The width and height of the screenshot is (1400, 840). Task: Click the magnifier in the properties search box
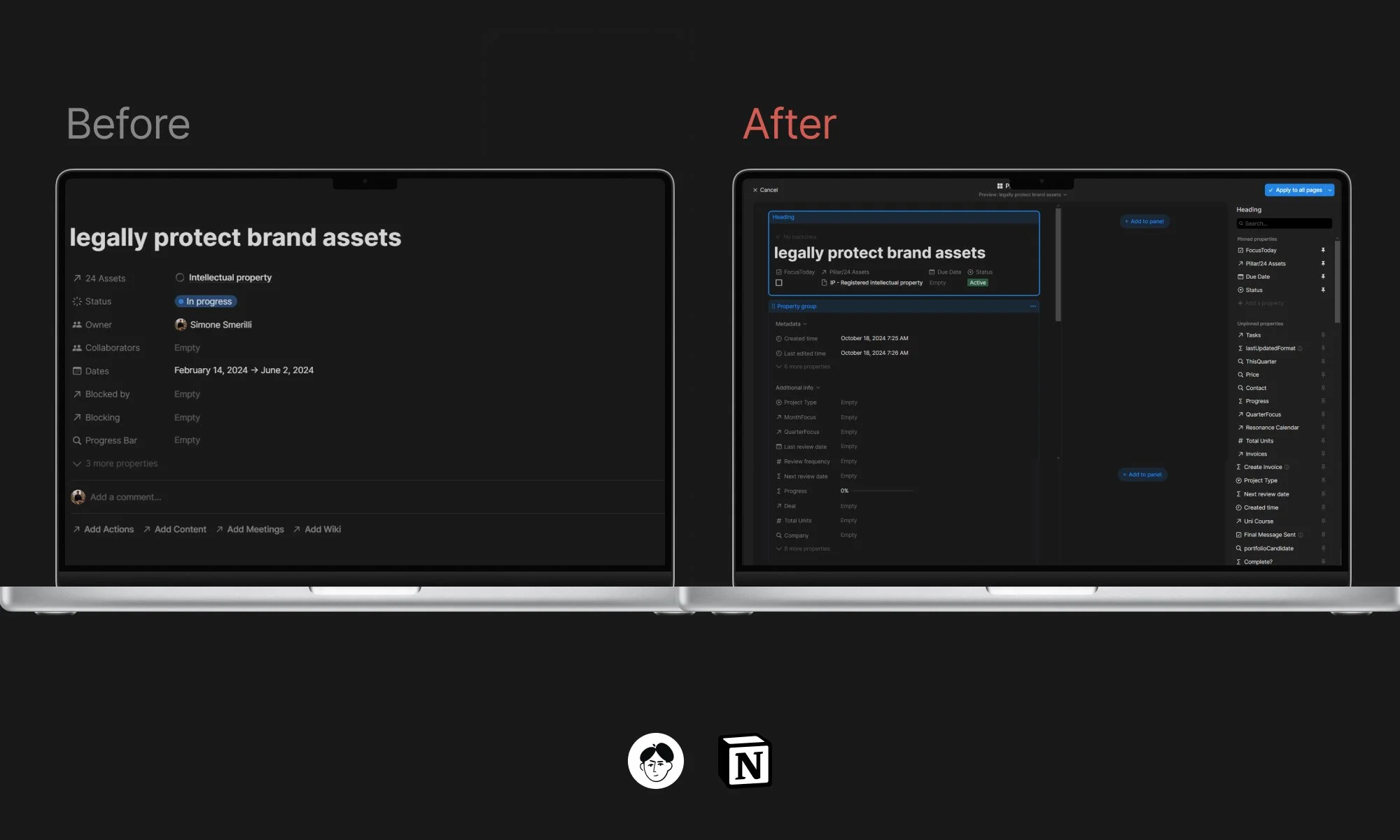pos(1241,223)
